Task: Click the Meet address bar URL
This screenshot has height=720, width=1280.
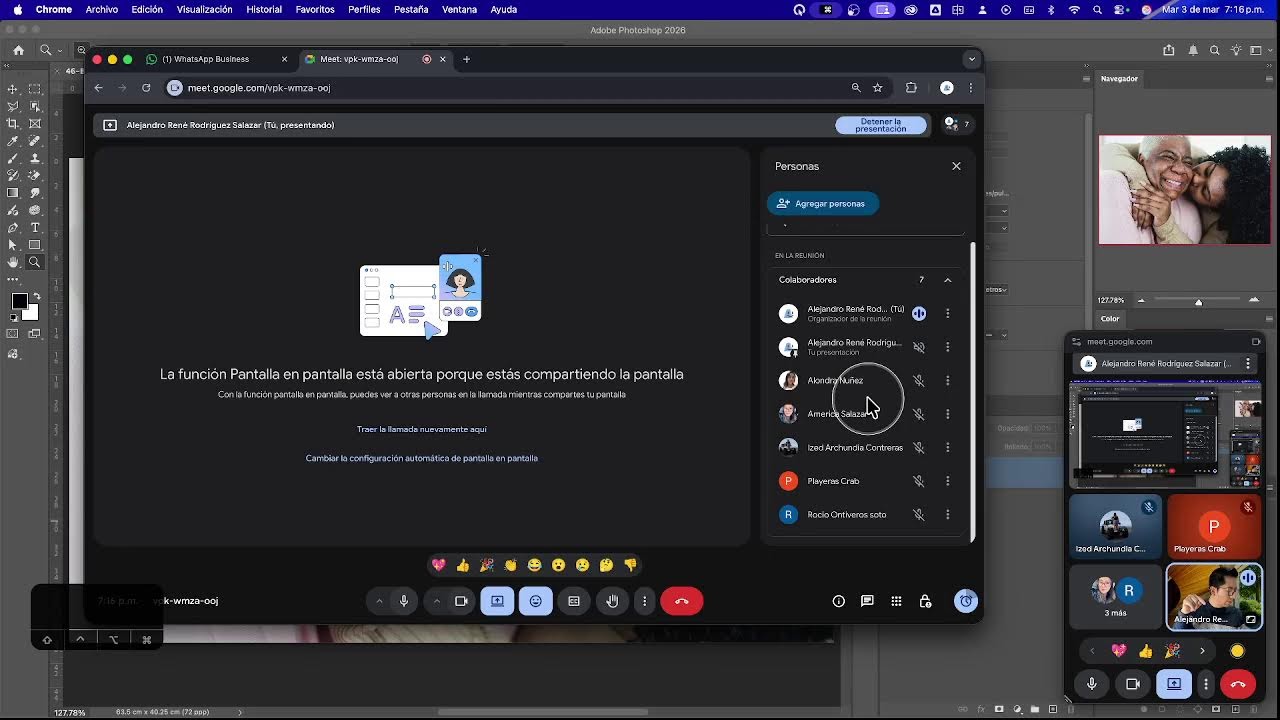Action: (x=259, y=88)
